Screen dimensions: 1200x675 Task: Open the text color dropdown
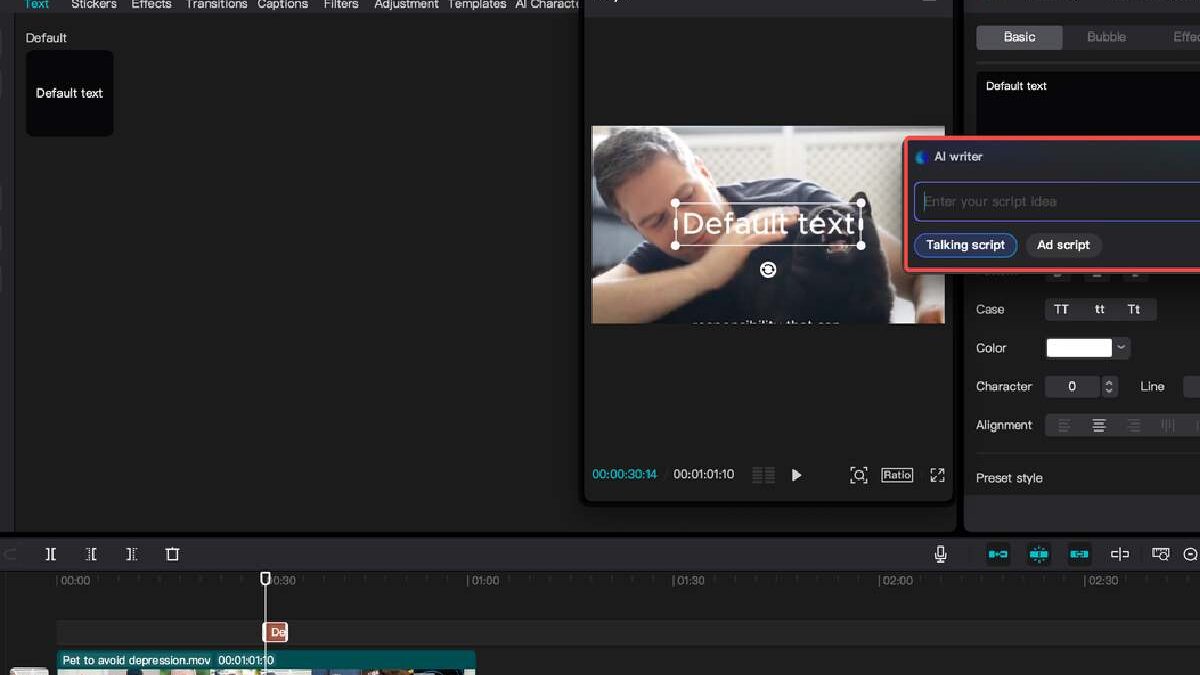(x=1121, y=347)
